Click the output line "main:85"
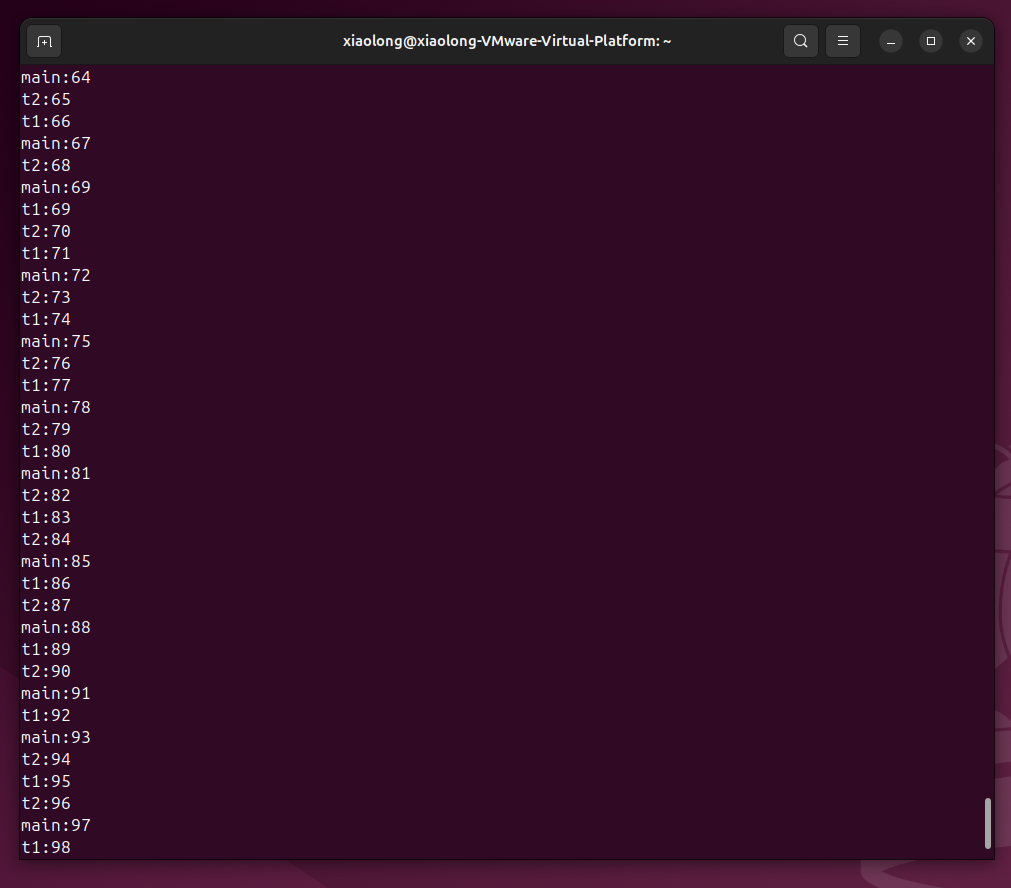 pos(56,561)
